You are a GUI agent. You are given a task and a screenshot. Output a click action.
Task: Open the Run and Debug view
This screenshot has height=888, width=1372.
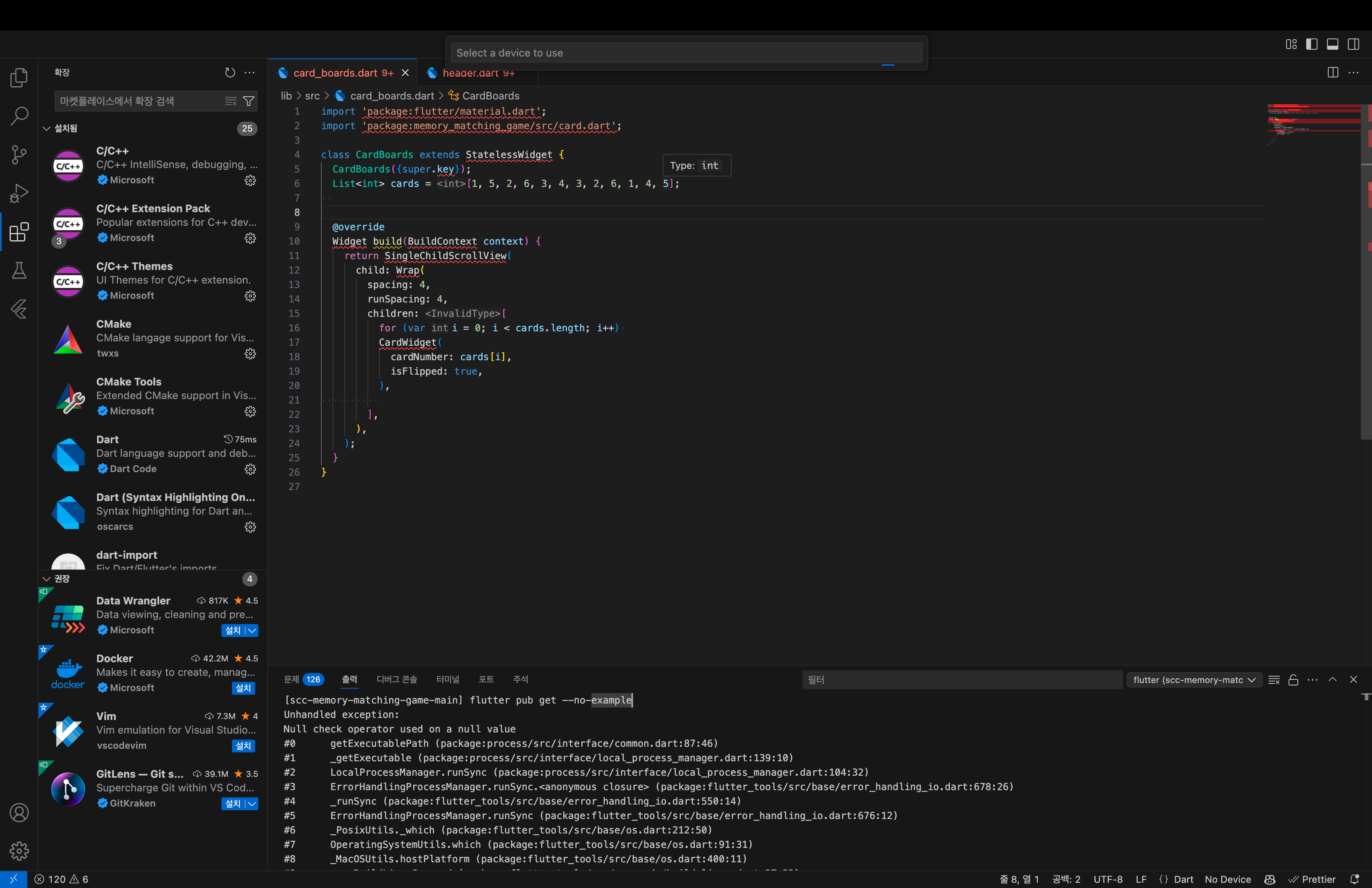coord(19,193)
